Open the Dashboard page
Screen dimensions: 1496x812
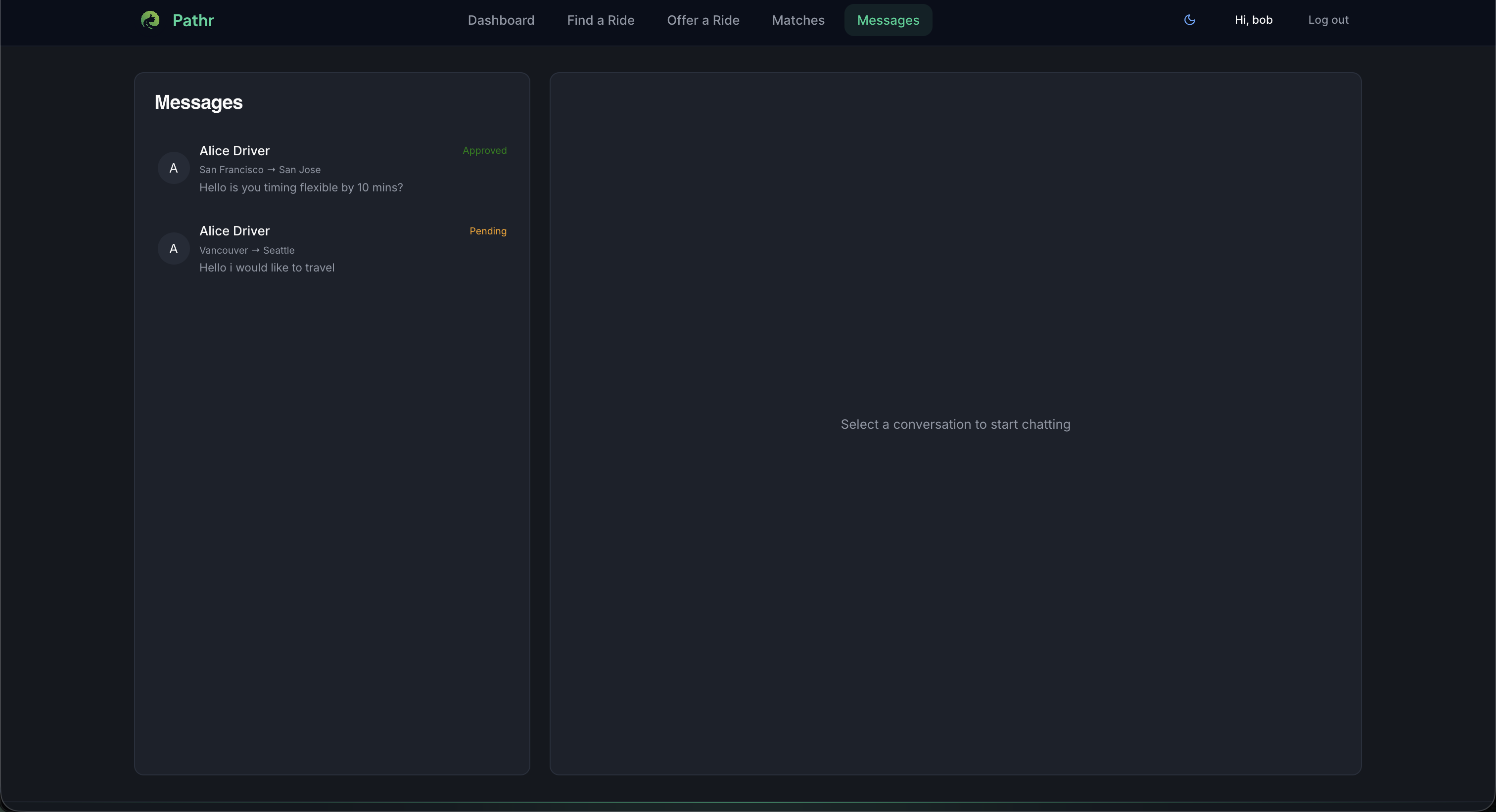click(x=501, y=20)
